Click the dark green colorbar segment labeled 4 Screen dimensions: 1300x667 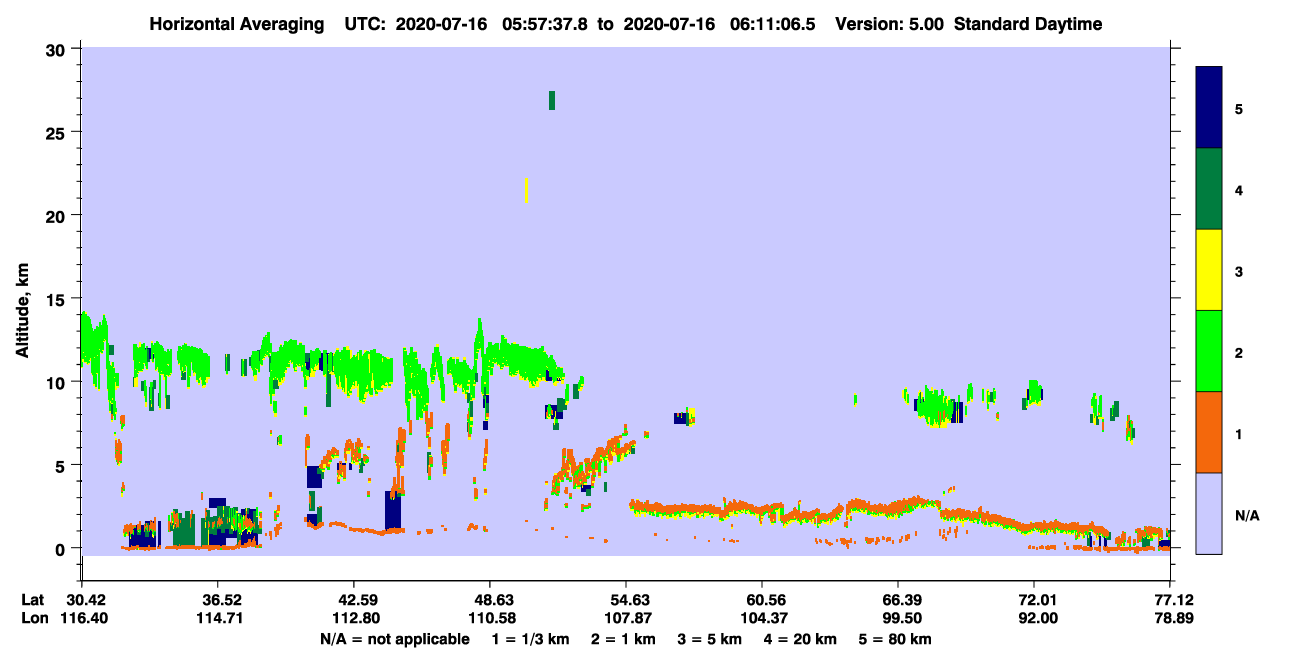[x=1209, y=189]
